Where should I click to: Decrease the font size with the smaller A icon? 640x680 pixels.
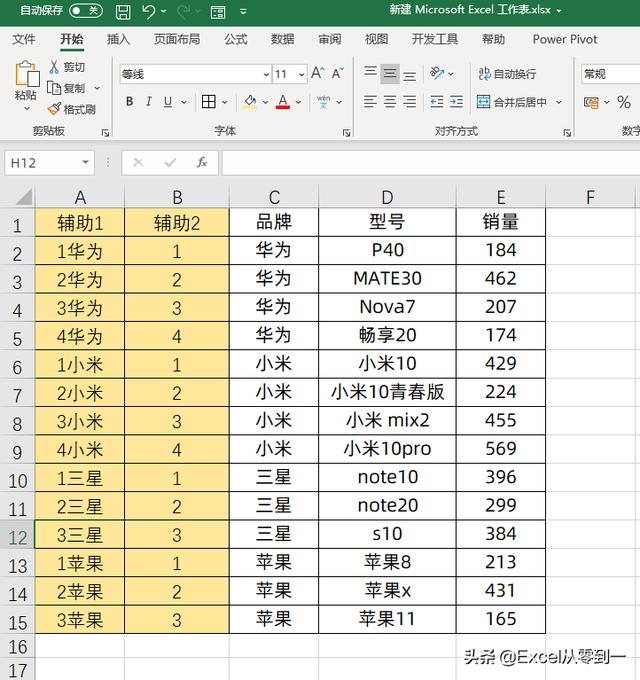pyautogui.click(x=337, y=73)
